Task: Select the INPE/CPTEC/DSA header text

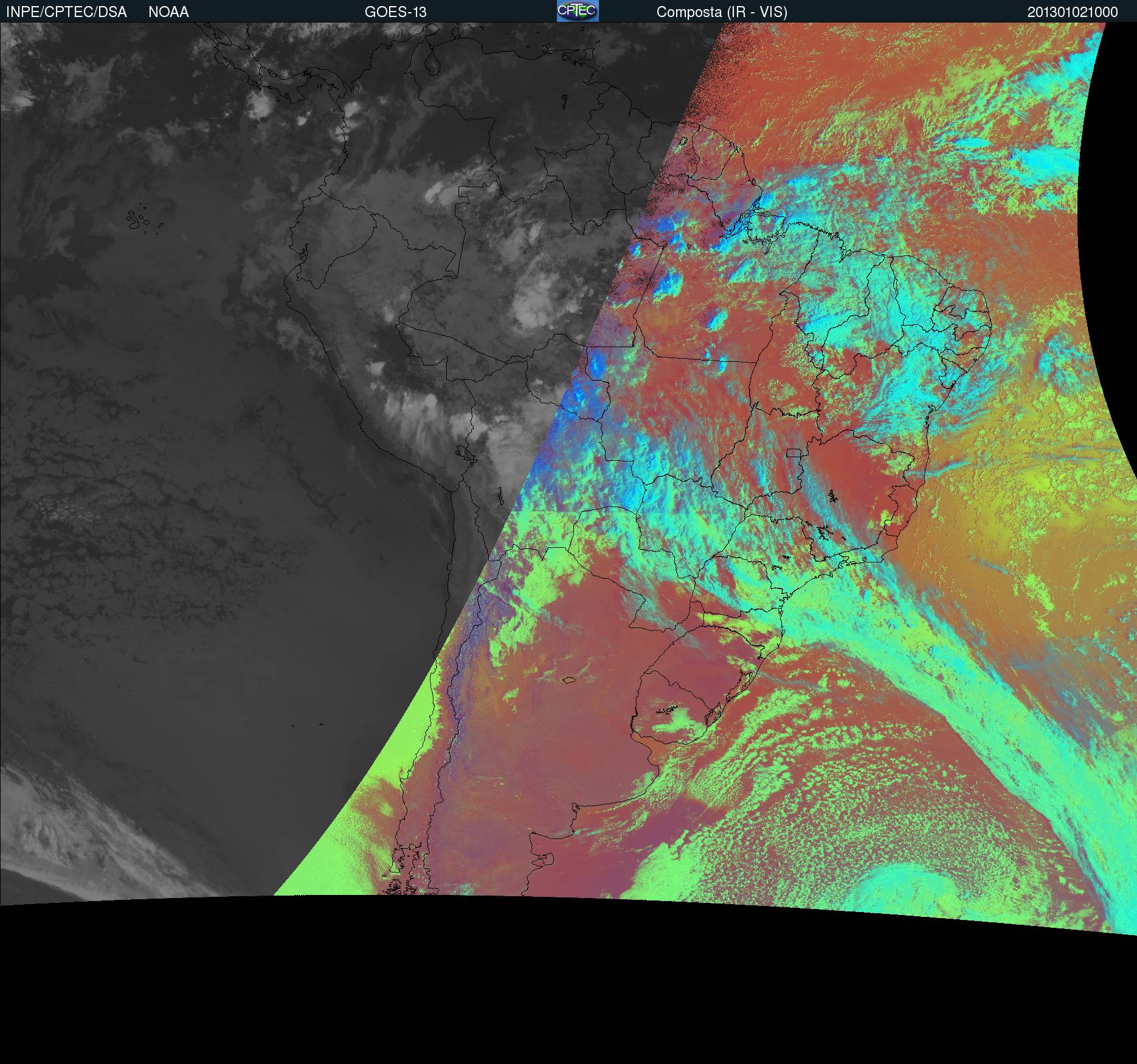Action: [x=66, y=12]
